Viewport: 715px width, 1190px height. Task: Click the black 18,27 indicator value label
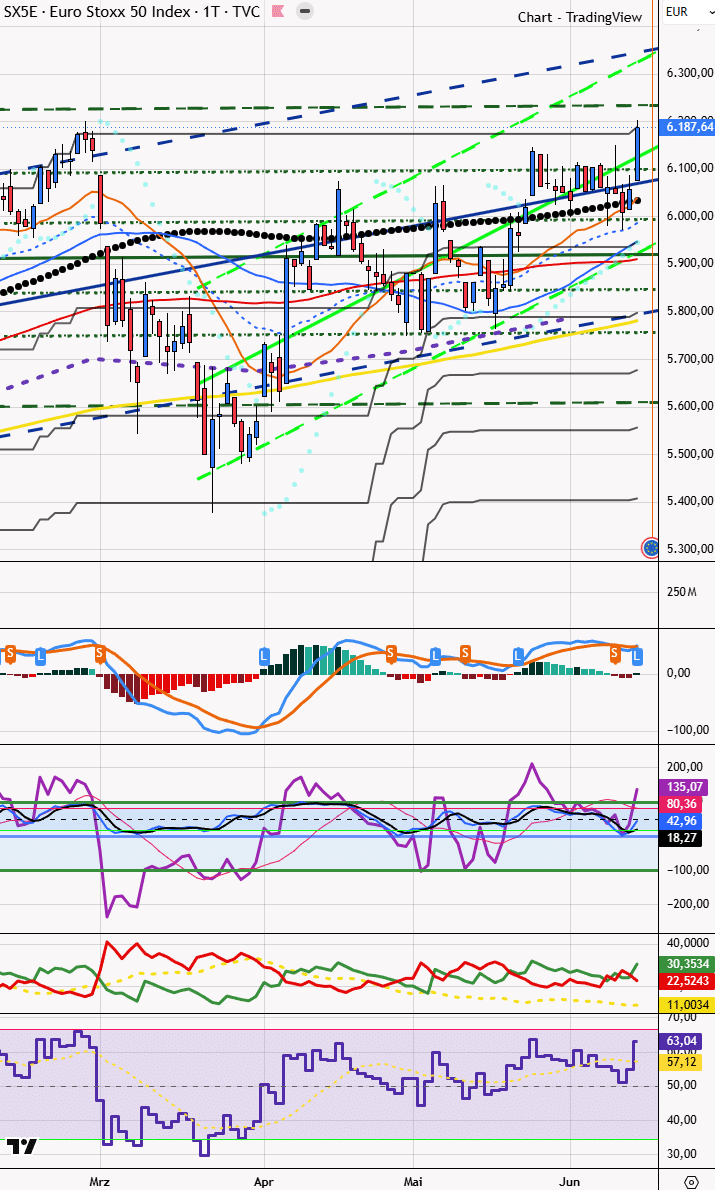point(682,838)
